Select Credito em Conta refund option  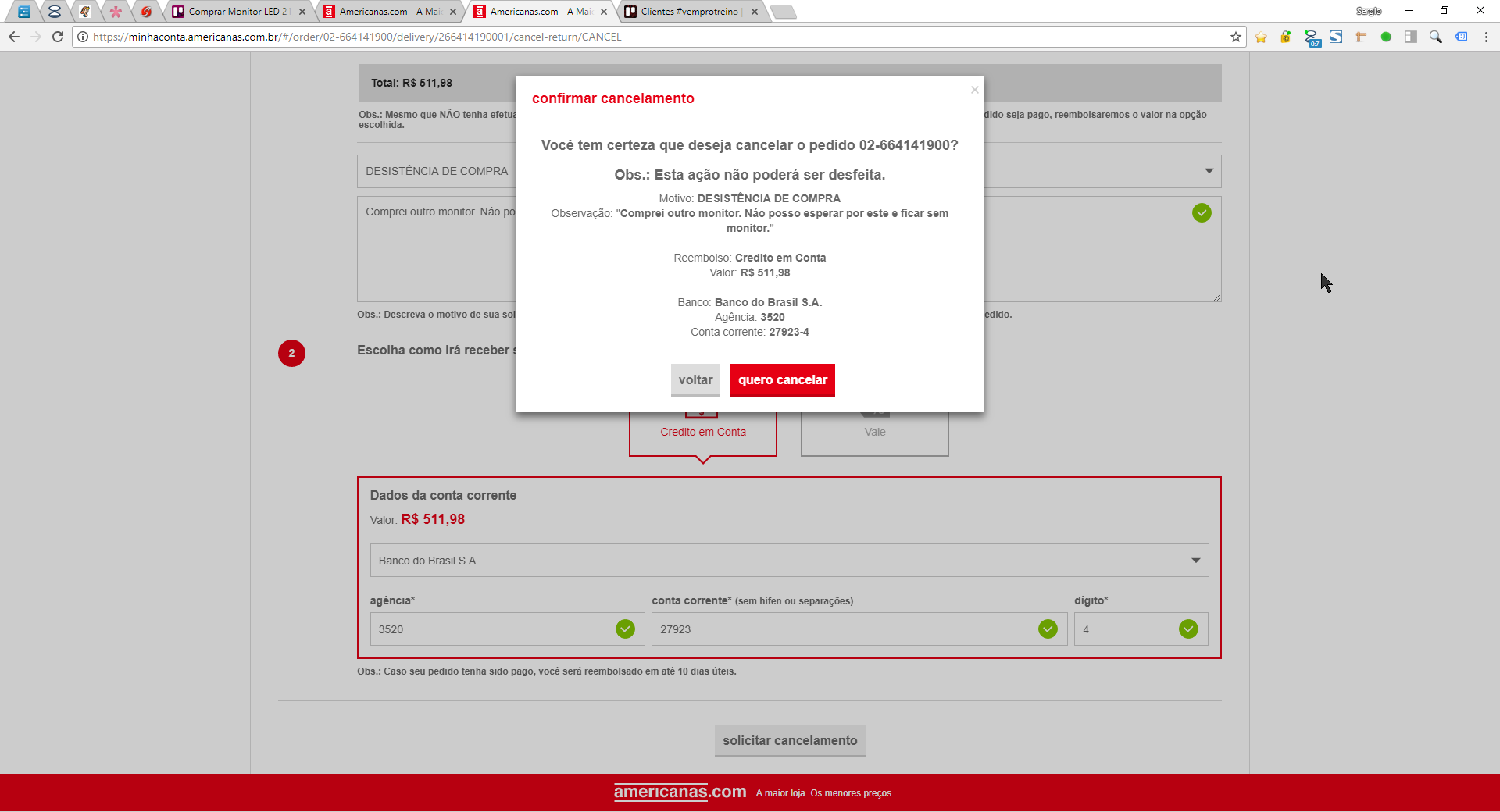tap(703, 432)
